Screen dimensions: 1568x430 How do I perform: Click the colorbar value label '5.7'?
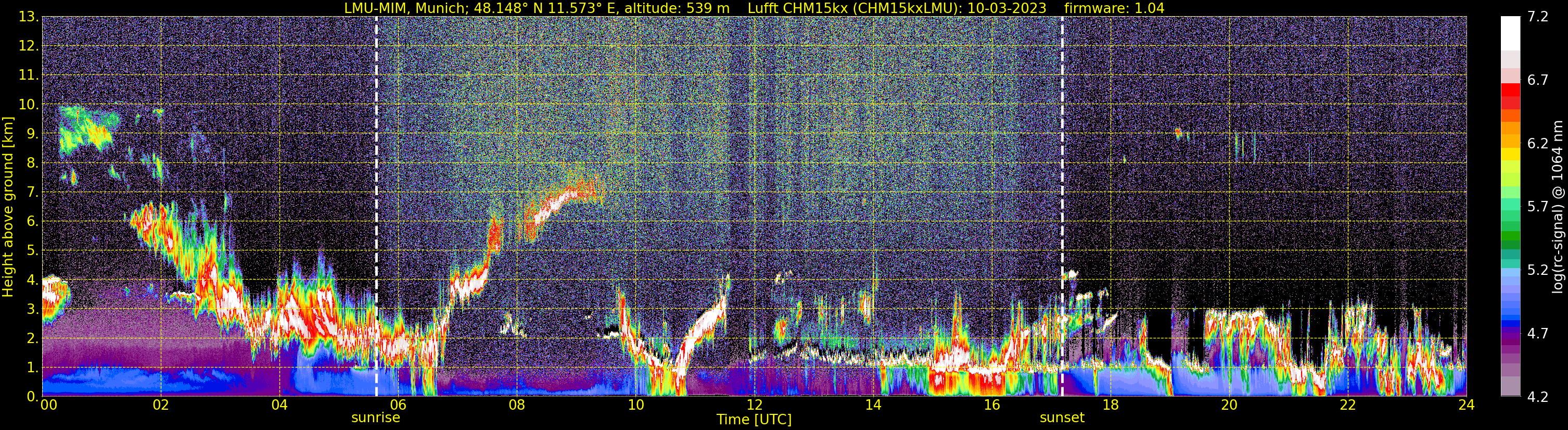1538,207
